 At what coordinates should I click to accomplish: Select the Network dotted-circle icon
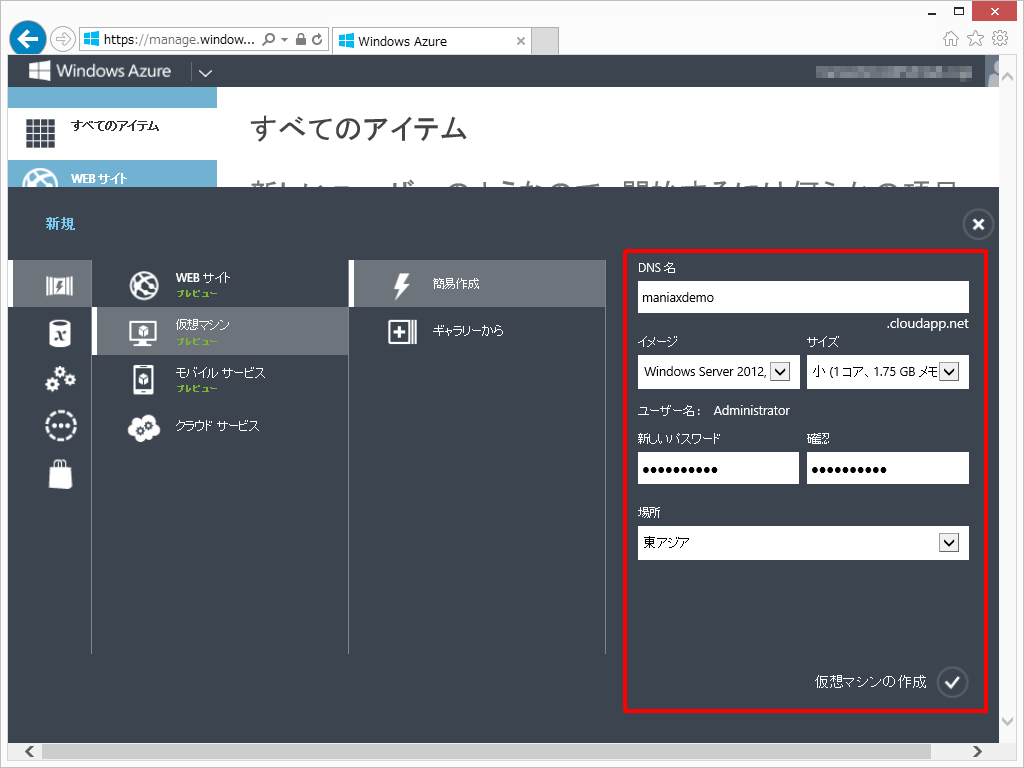(x=60, y=426)
